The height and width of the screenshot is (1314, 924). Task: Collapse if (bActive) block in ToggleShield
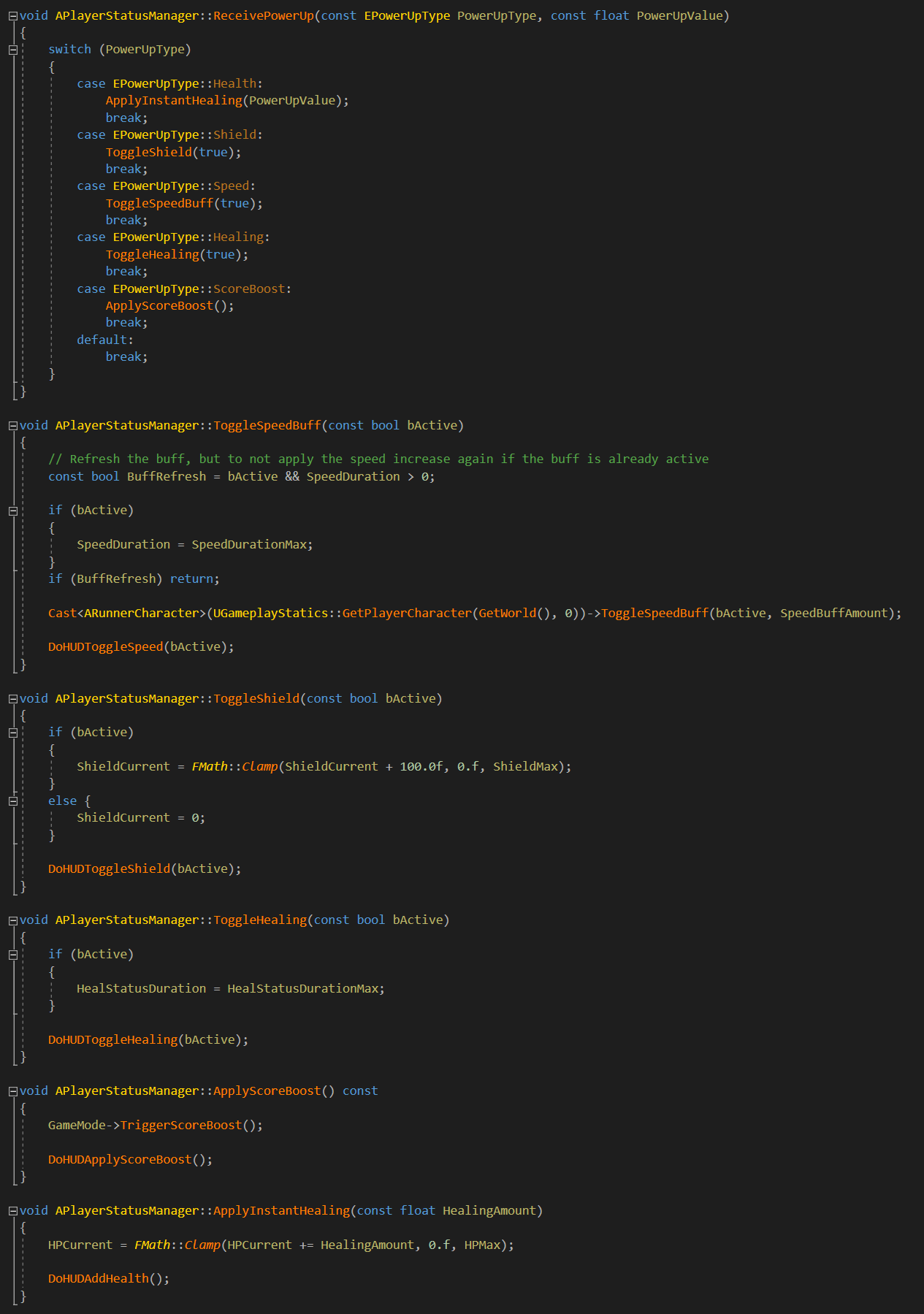point(13,733)
